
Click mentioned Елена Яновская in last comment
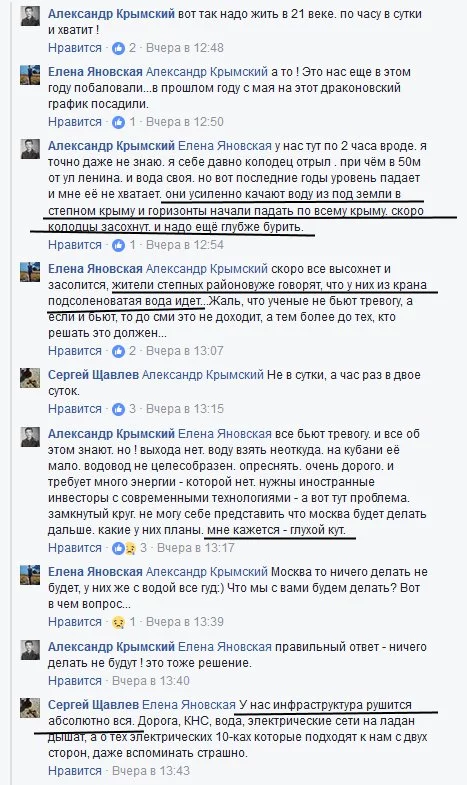pyautogui.click(x=189, y=705)
